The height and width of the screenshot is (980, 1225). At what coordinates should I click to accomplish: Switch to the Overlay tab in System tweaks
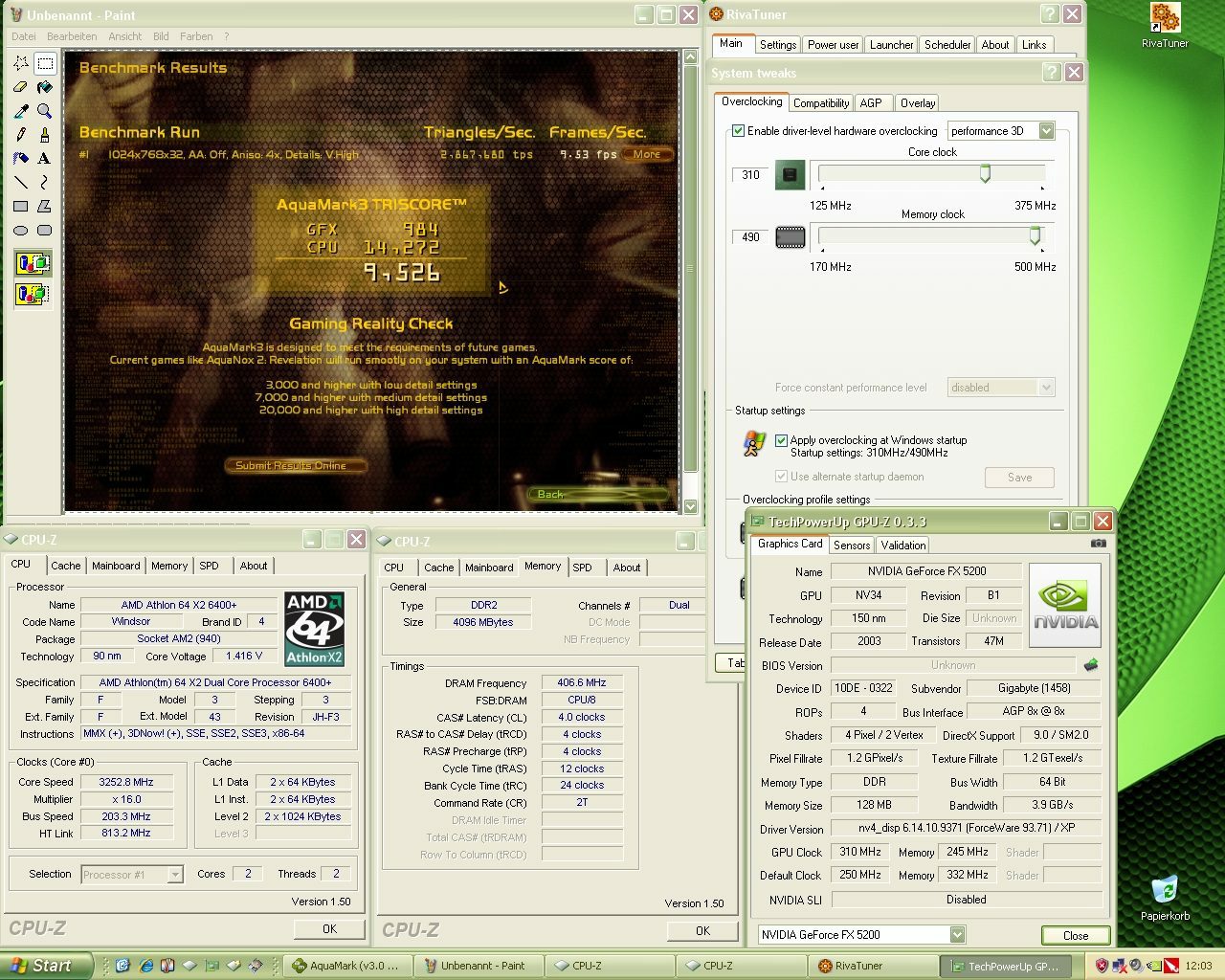tap(918, 103)
